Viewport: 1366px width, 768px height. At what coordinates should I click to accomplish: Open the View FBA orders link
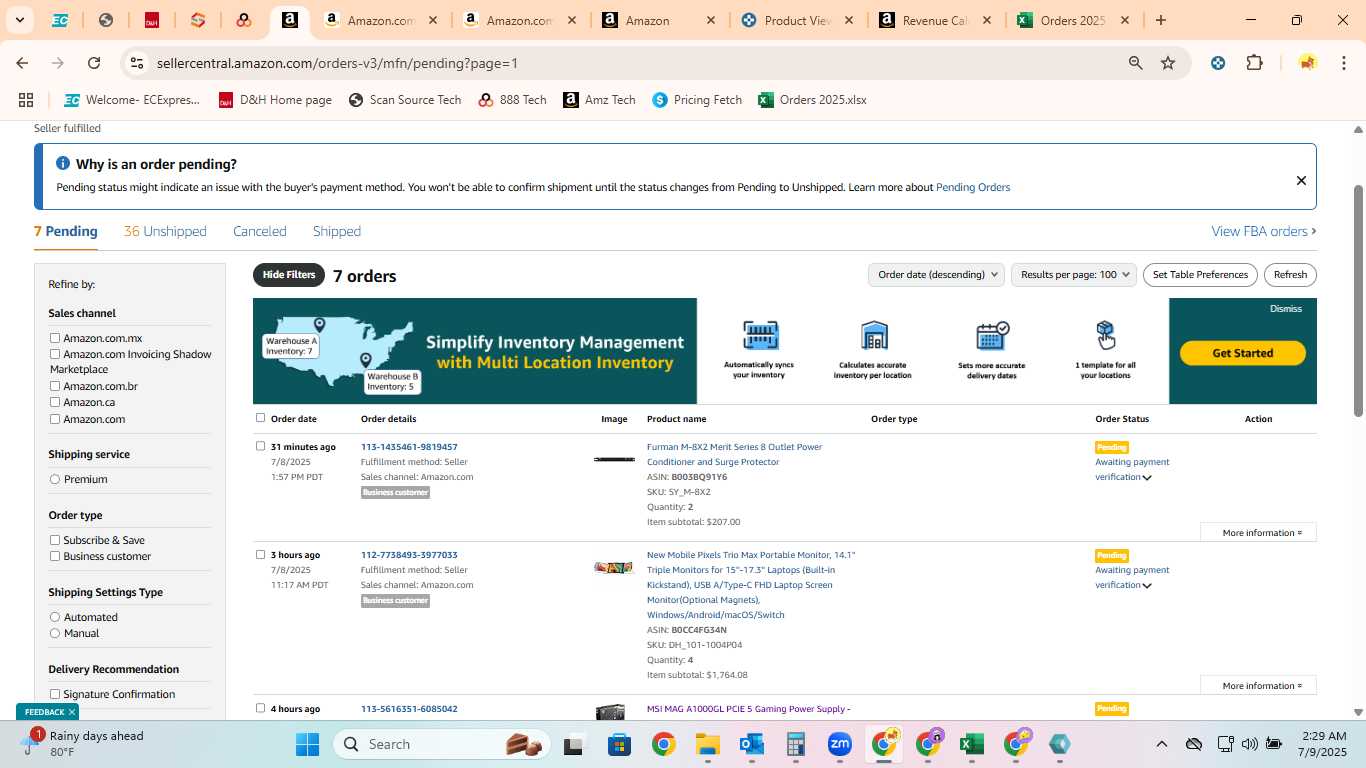pyautogui.click(x=1264, y=231)
